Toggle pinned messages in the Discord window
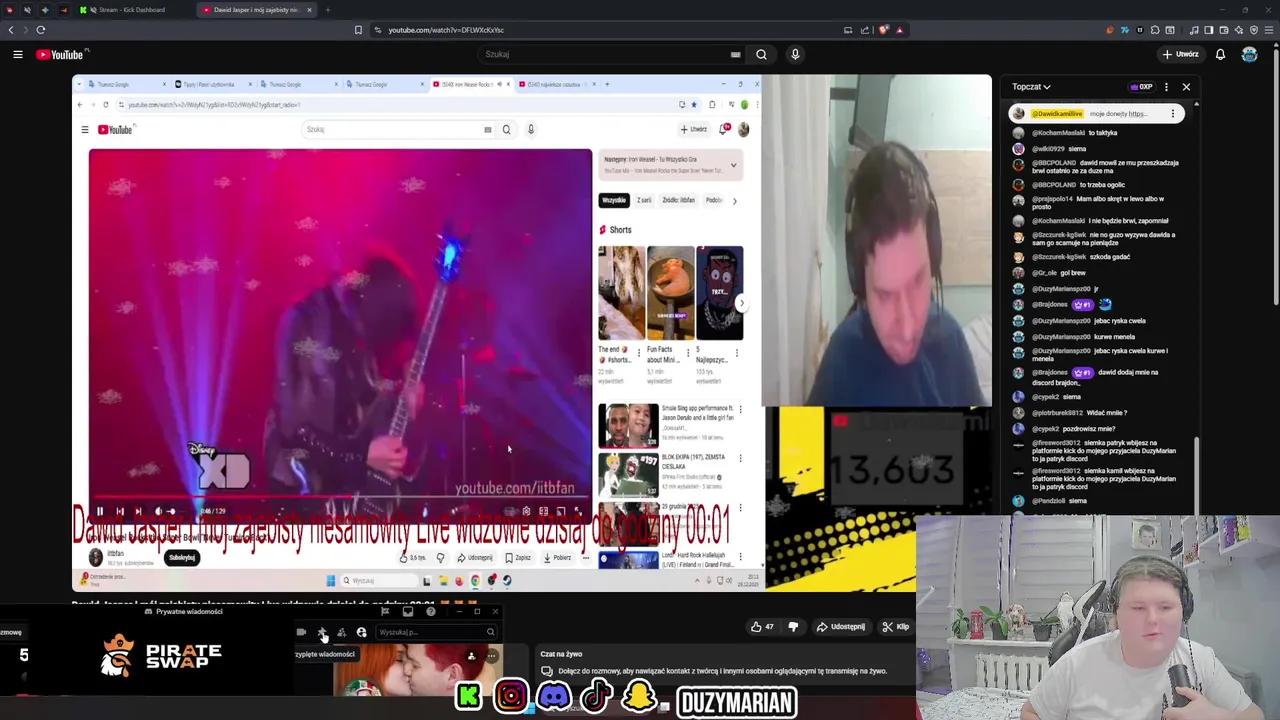Image resolution: width=1280 pixels, height=720 pixels. (x=322, y=632)
